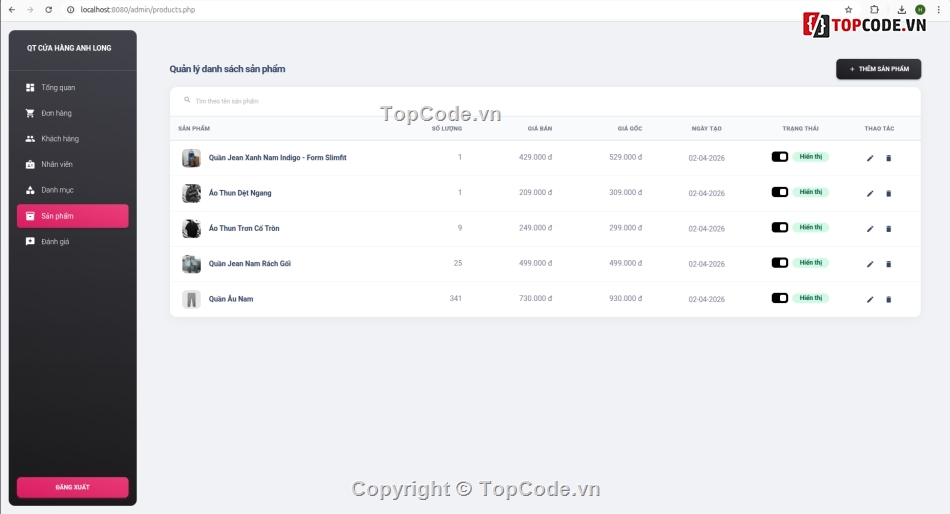Click Giá gốc column header
This screenshot has width=950, height=514.
click(x=630, y=128)
